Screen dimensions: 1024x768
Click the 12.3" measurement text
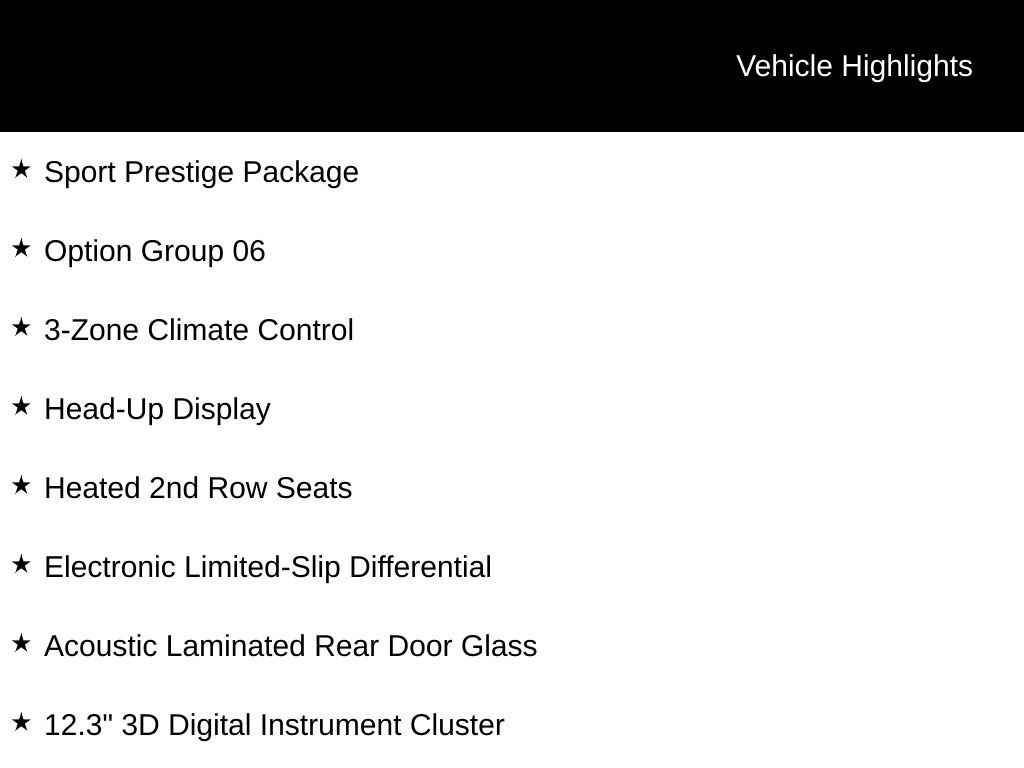click(78, 725)
